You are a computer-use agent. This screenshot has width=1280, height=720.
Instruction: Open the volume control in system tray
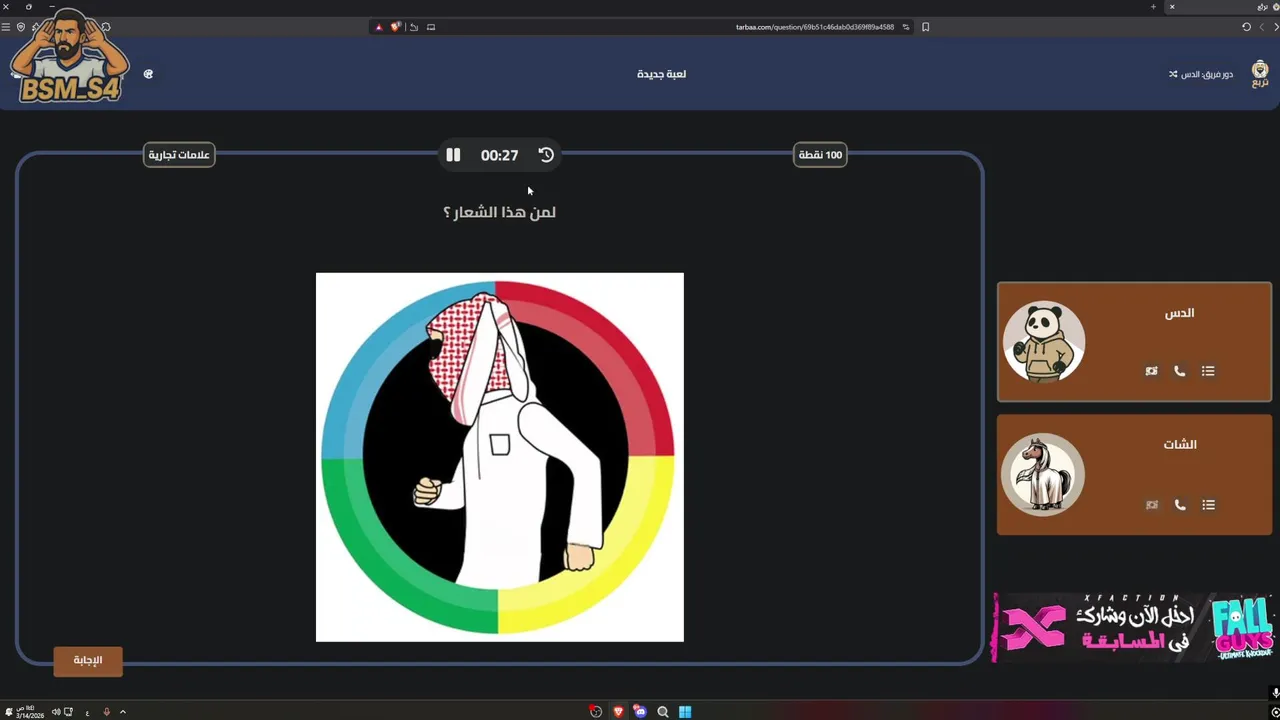coord(56,712)
